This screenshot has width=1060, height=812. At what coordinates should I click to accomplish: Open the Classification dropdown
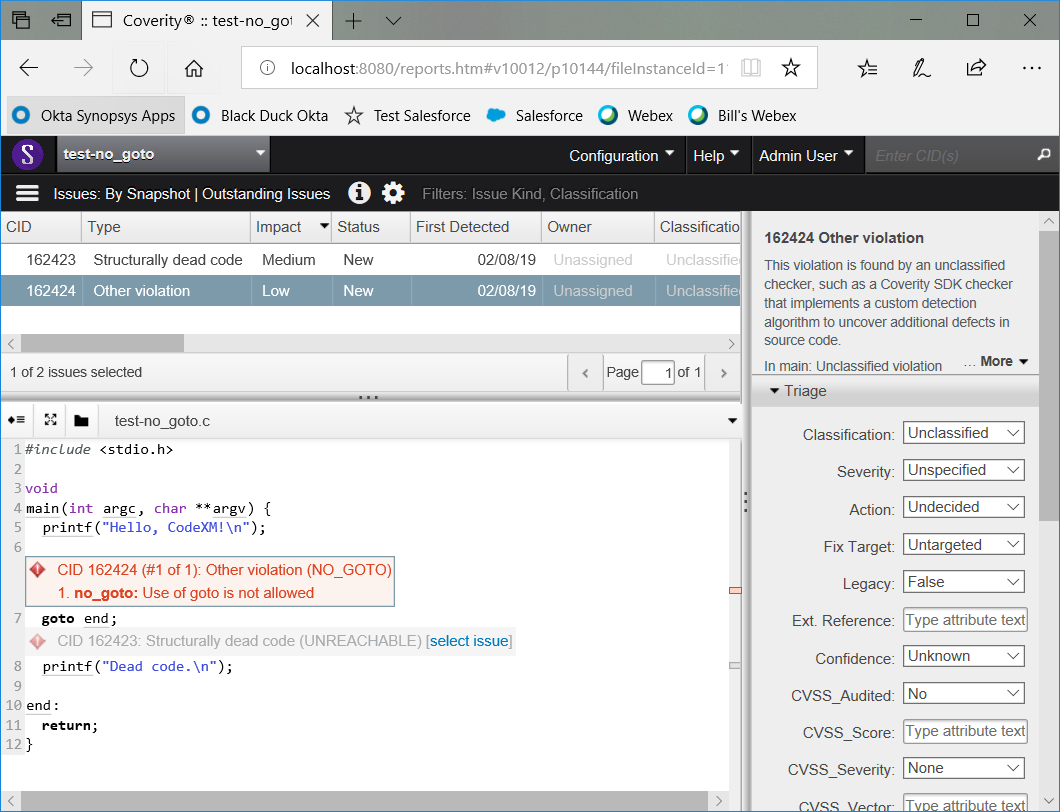963,433
